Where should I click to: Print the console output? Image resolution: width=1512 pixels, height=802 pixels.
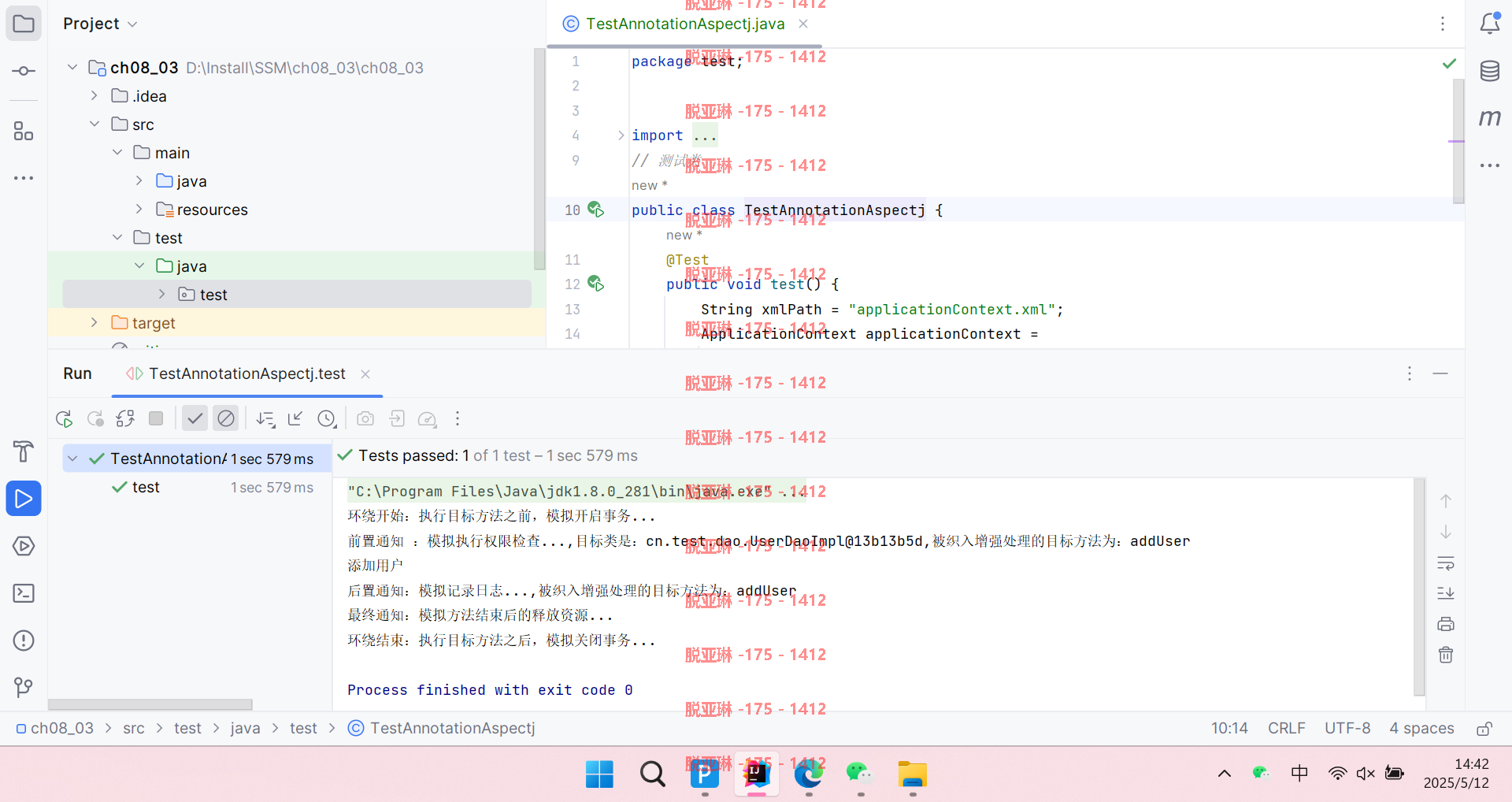click(x=1446, y=625)
